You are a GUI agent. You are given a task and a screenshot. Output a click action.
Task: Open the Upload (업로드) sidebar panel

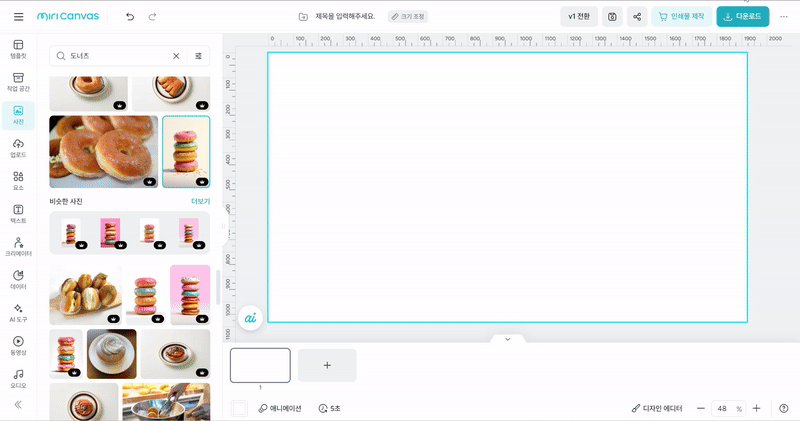(18, 148)
